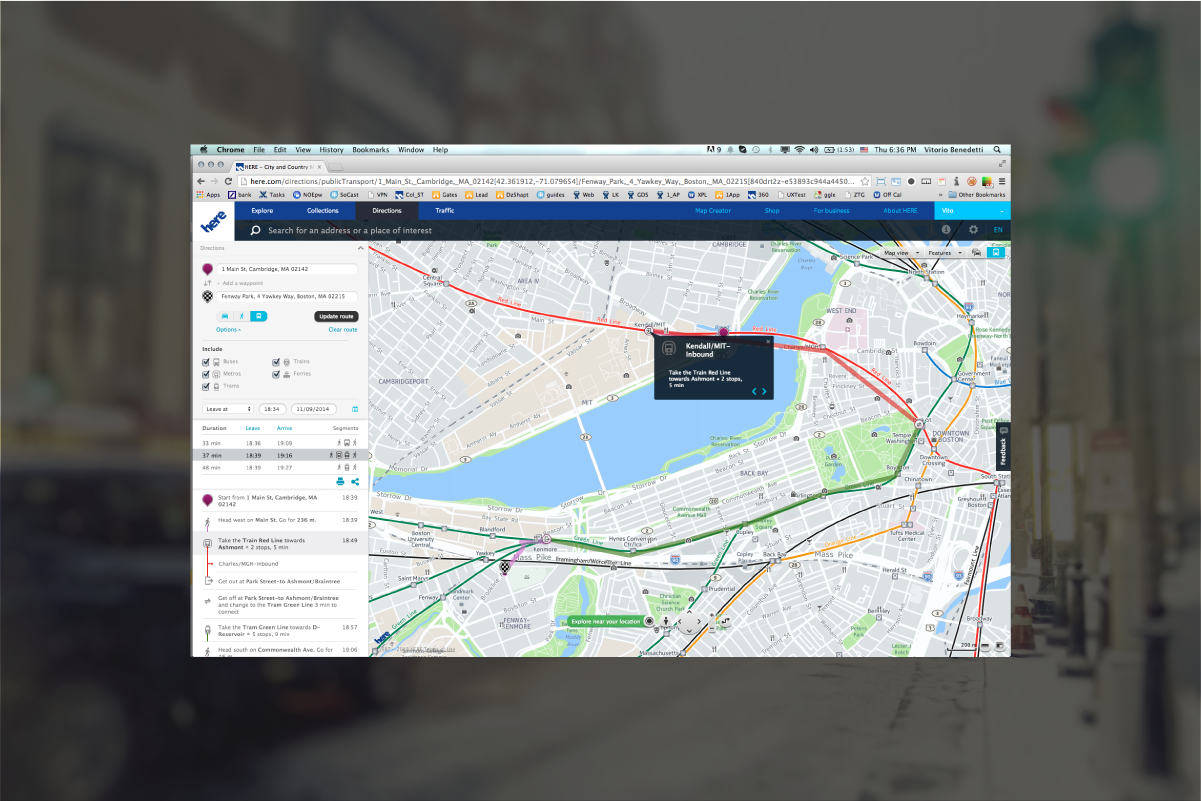Uncheck the Metros checkbox

tap(205, 373)
